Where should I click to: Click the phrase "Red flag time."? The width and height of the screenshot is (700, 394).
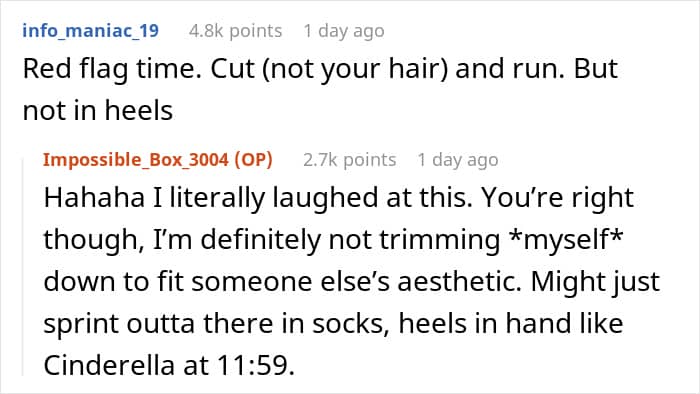click(x=112, y=70)
